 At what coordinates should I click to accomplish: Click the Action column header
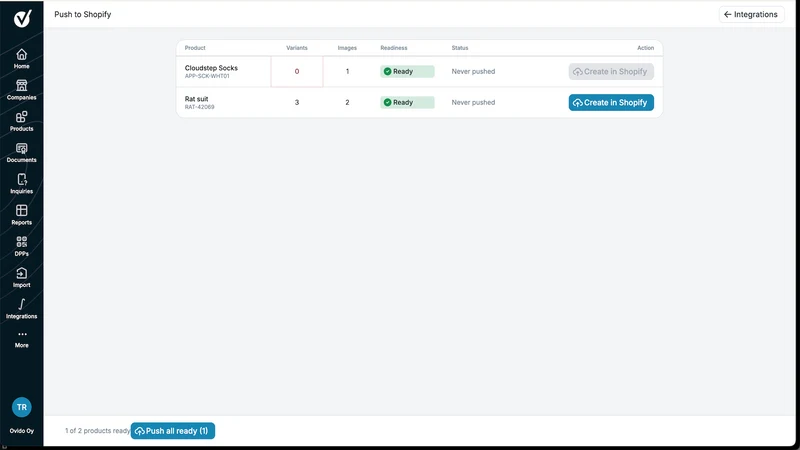coord(645,48)
